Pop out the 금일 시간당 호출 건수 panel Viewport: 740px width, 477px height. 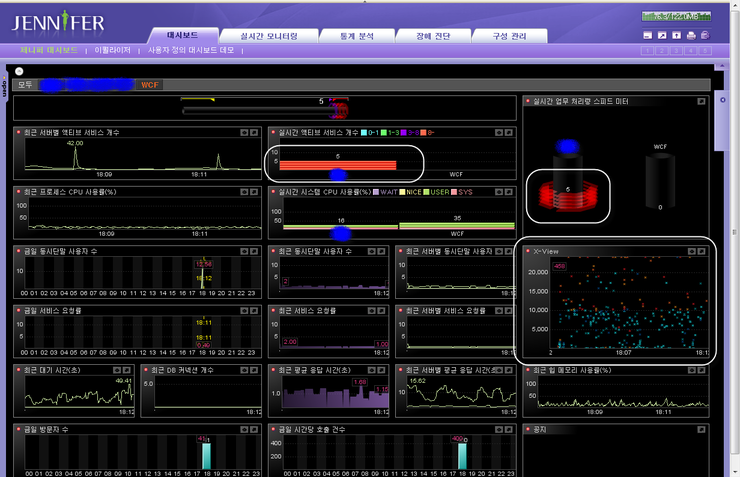click(x=509, y=430)
